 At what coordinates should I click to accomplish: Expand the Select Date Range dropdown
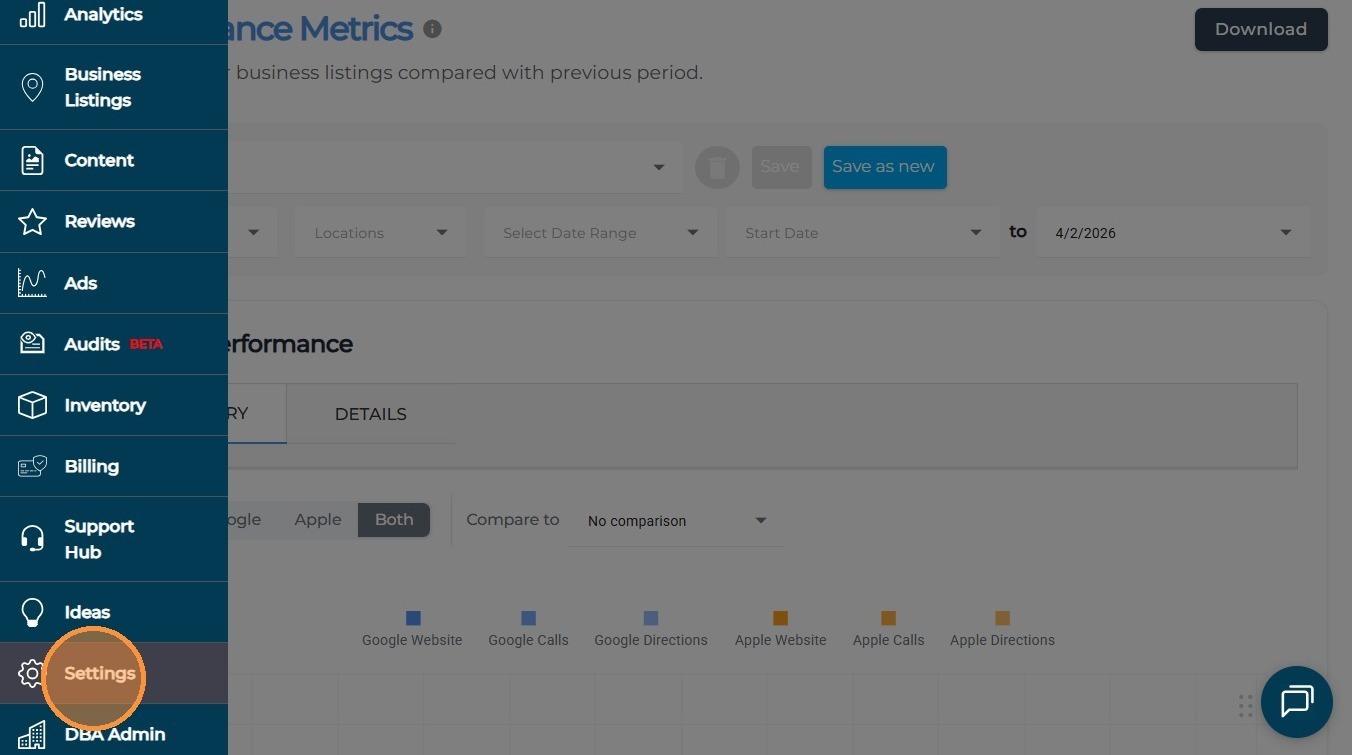click(600, 233)
